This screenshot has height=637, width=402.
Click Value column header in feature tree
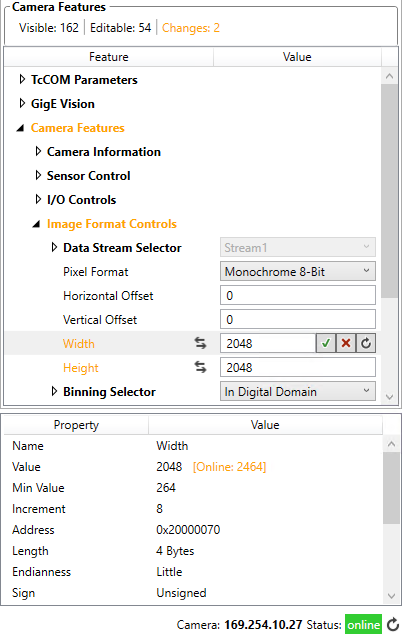pyautogui.click(x=297, y=57)
